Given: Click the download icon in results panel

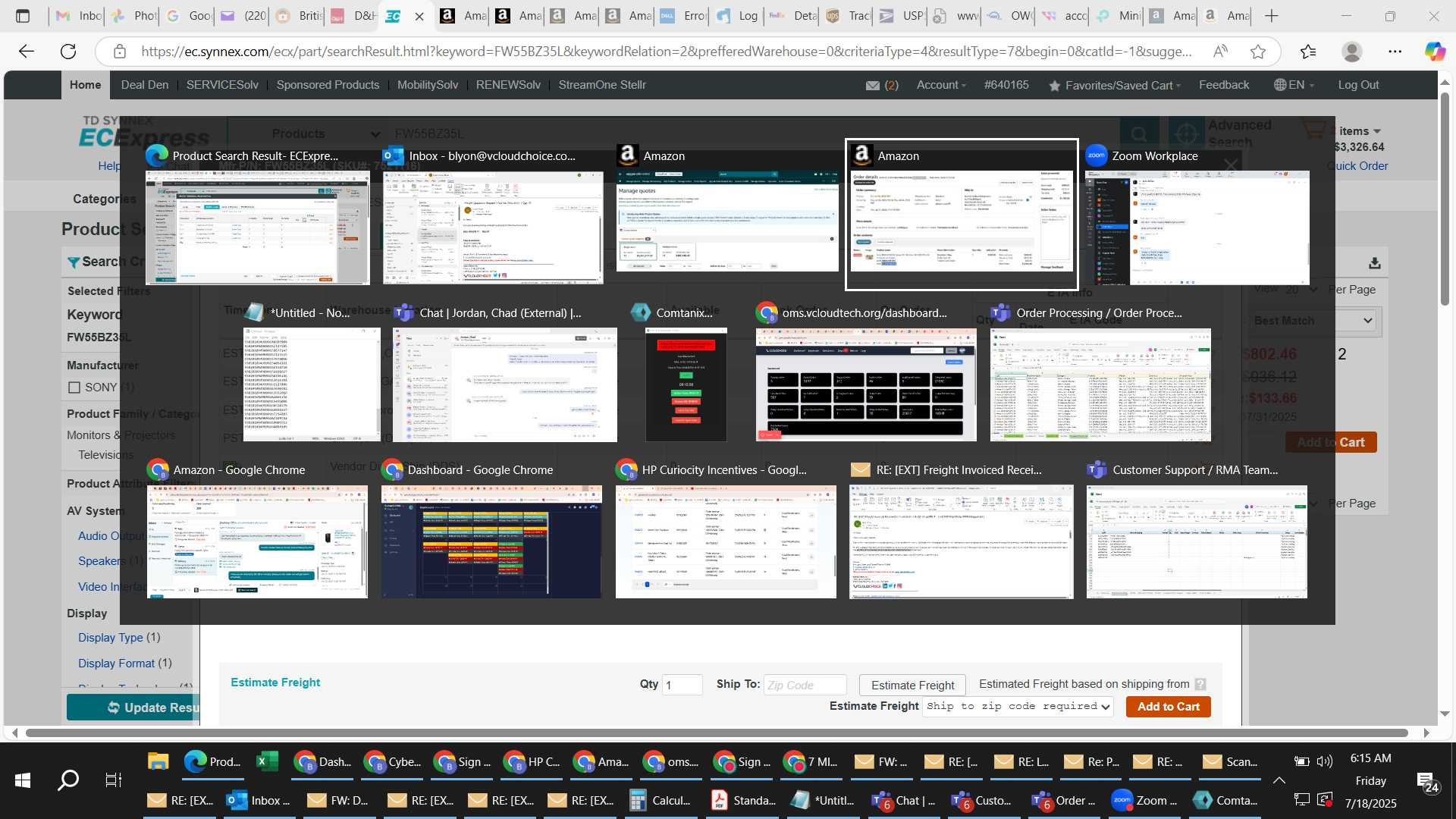Looking at the screenshot, I should 1374,263.
